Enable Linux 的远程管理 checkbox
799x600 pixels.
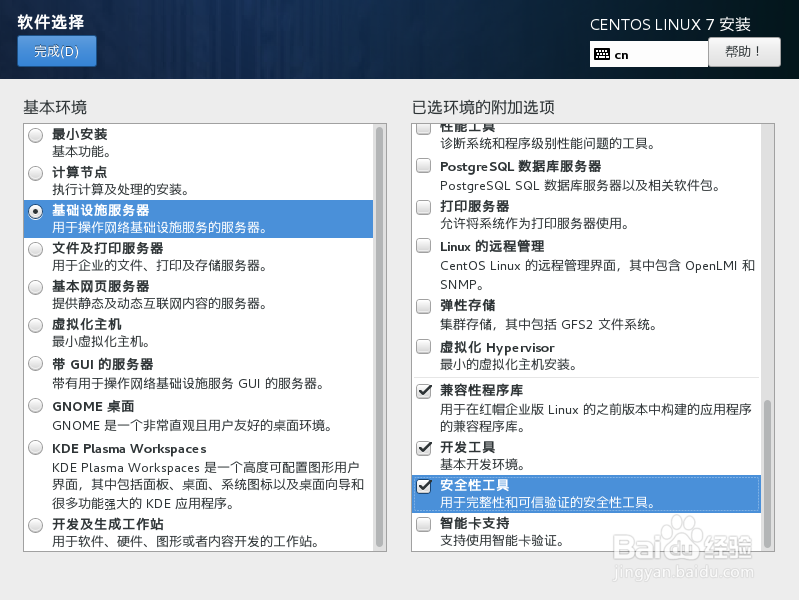click(423, 246)
